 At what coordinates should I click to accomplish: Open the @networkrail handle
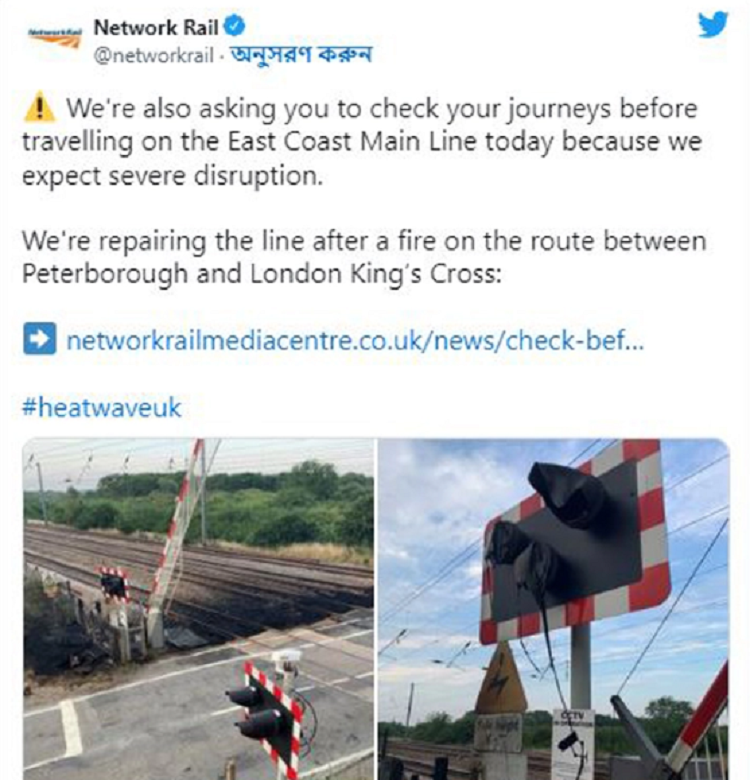(x=154, y=55)
